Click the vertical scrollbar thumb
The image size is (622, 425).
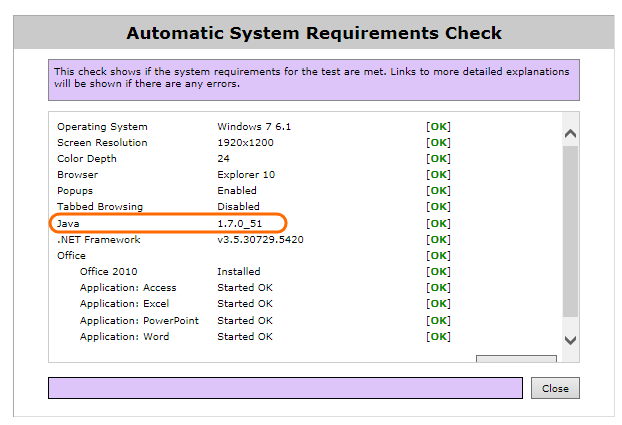tap(570, 230)
